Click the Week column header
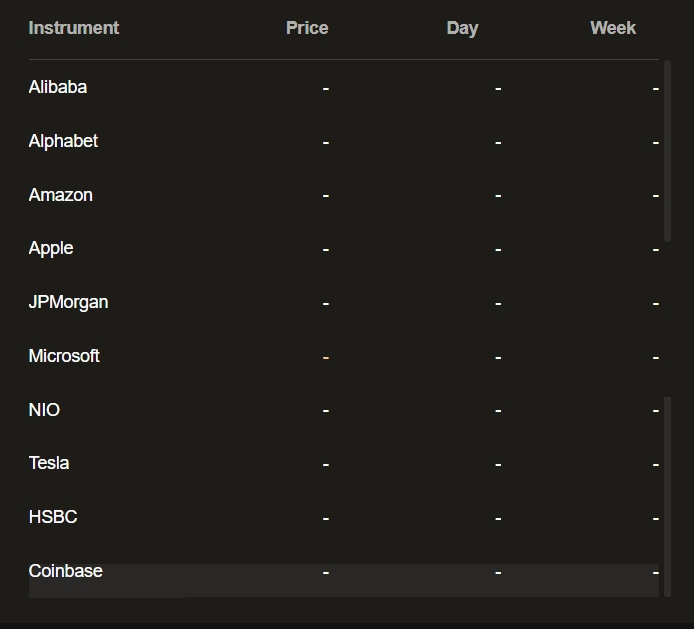 click(612, 28)
